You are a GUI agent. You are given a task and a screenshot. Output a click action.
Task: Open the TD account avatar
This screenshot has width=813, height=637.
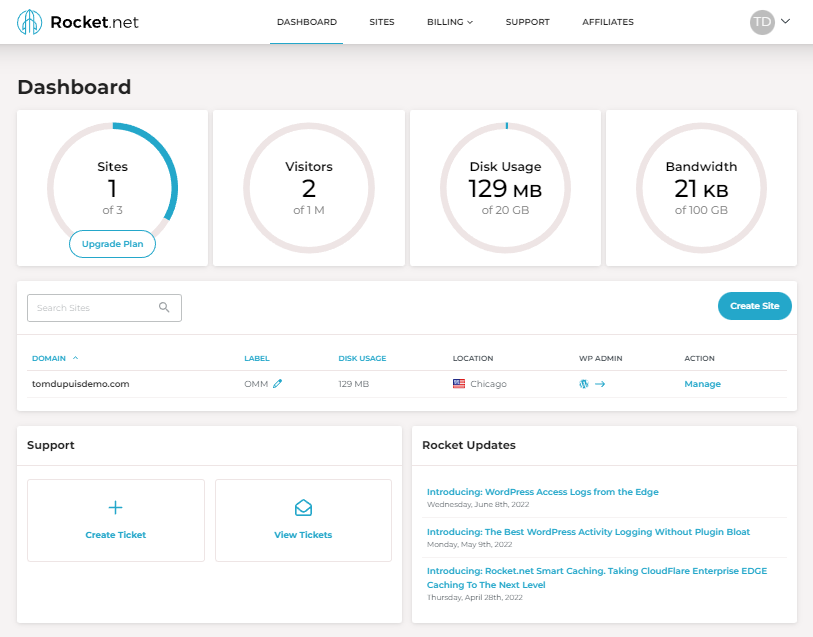pos(761,21)
